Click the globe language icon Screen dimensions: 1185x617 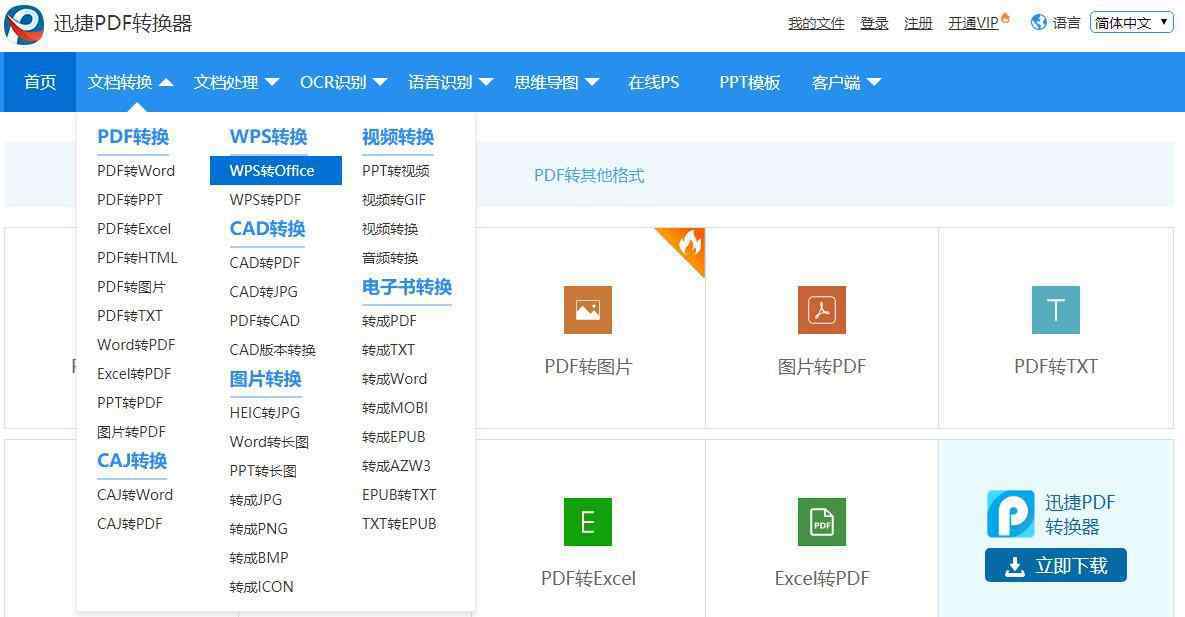1039,23
